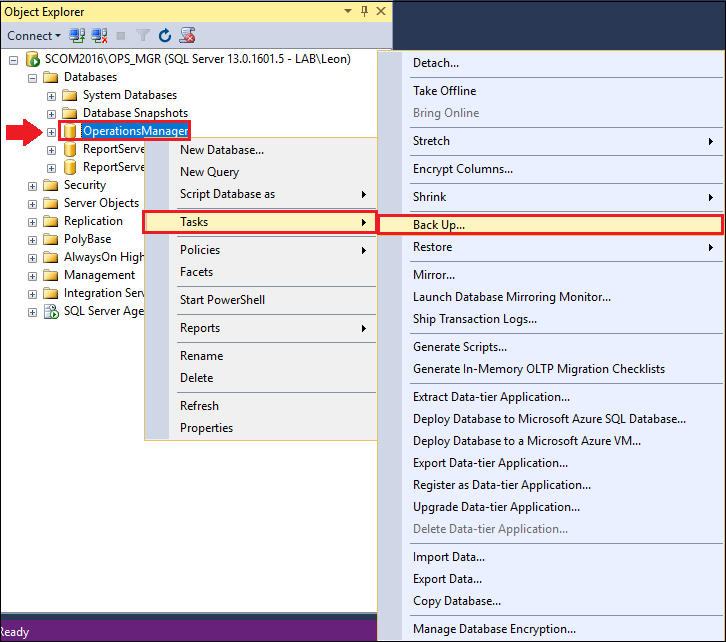The image size is (726, 642).
Task: Click the Database Snapshots folder icon
Action: (x=69, y=113)
